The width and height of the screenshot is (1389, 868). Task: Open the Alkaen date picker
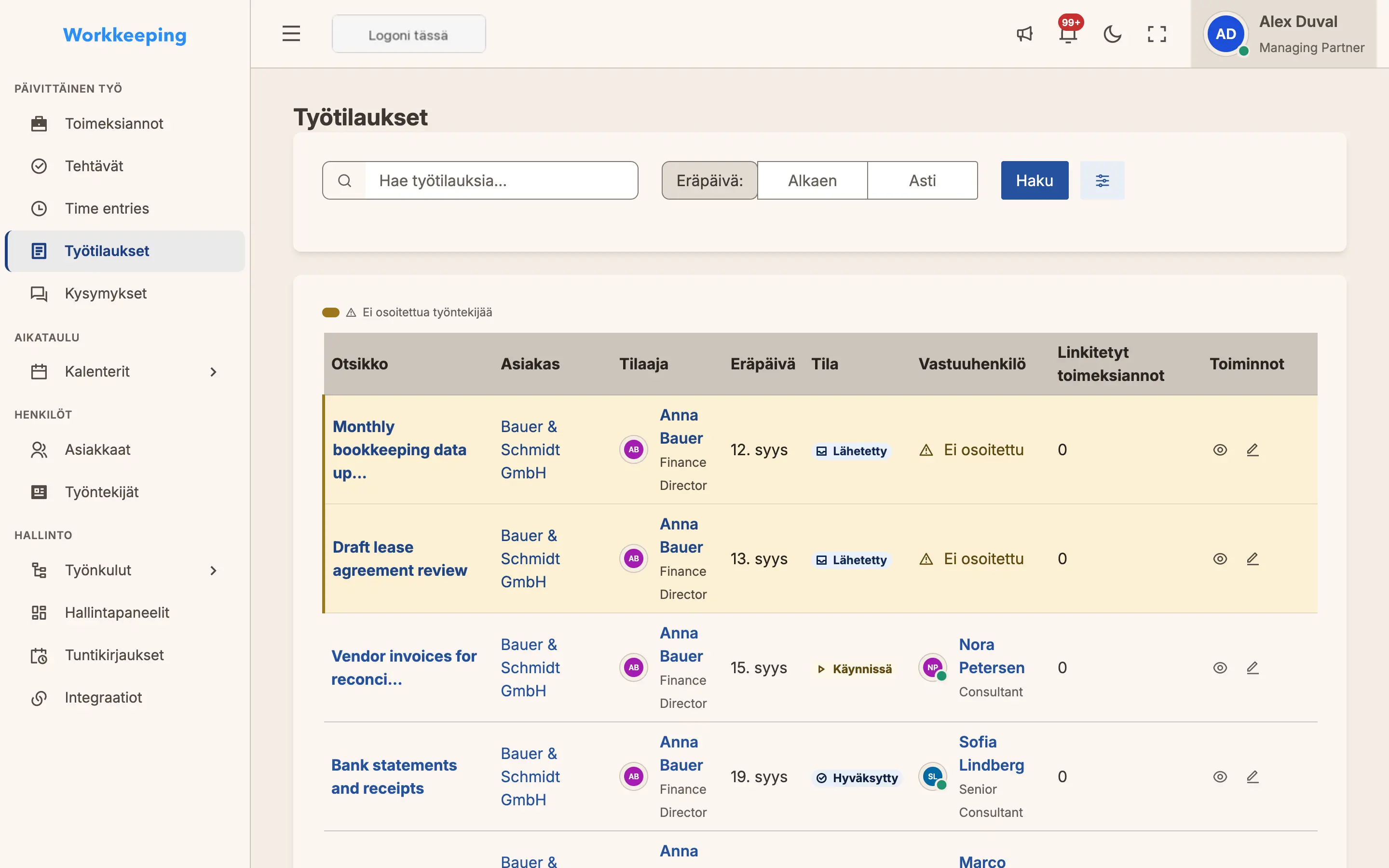[x=812, y=180]
